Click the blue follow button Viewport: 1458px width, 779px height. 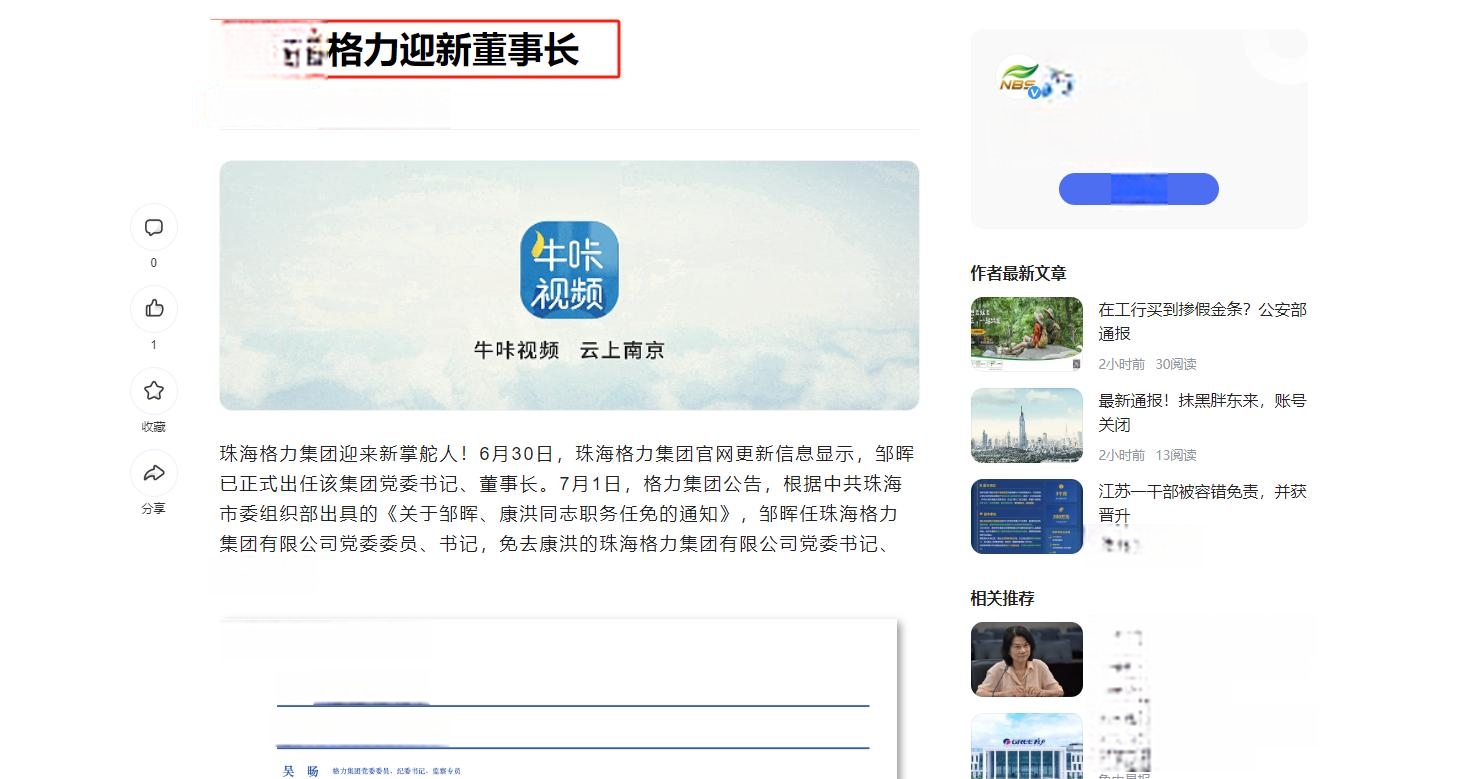[x=1138, y=189]
